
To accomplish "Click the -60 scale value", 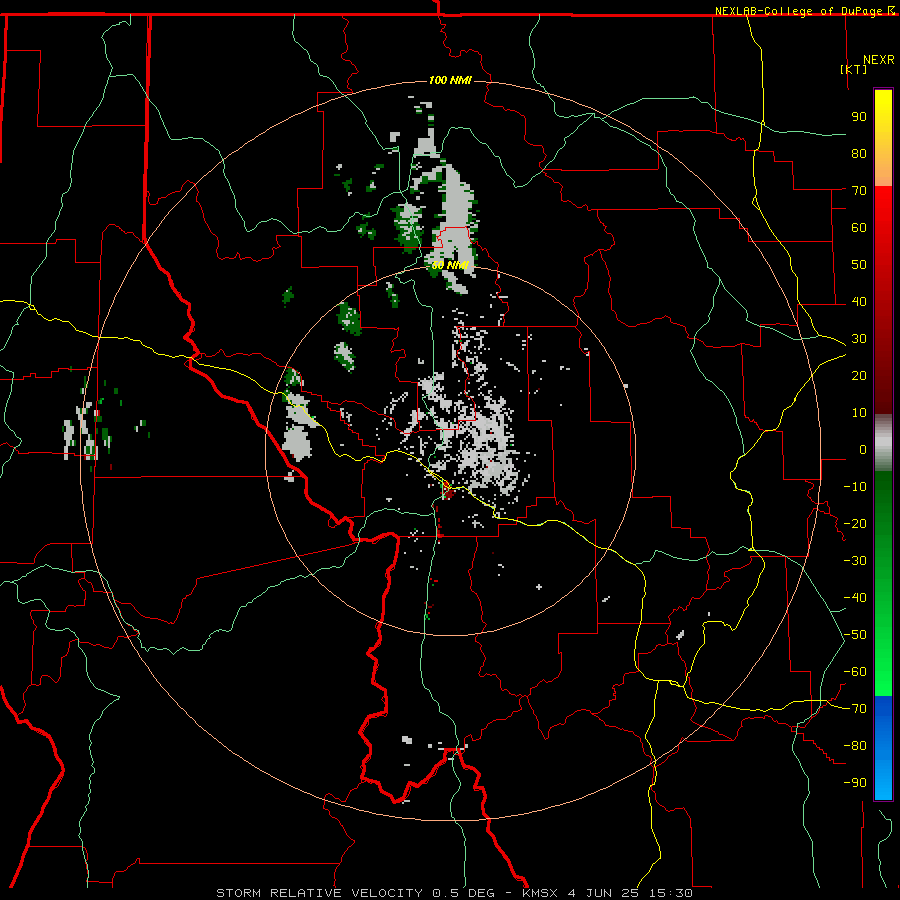I will pyautogui.click(x=855, y=672).
